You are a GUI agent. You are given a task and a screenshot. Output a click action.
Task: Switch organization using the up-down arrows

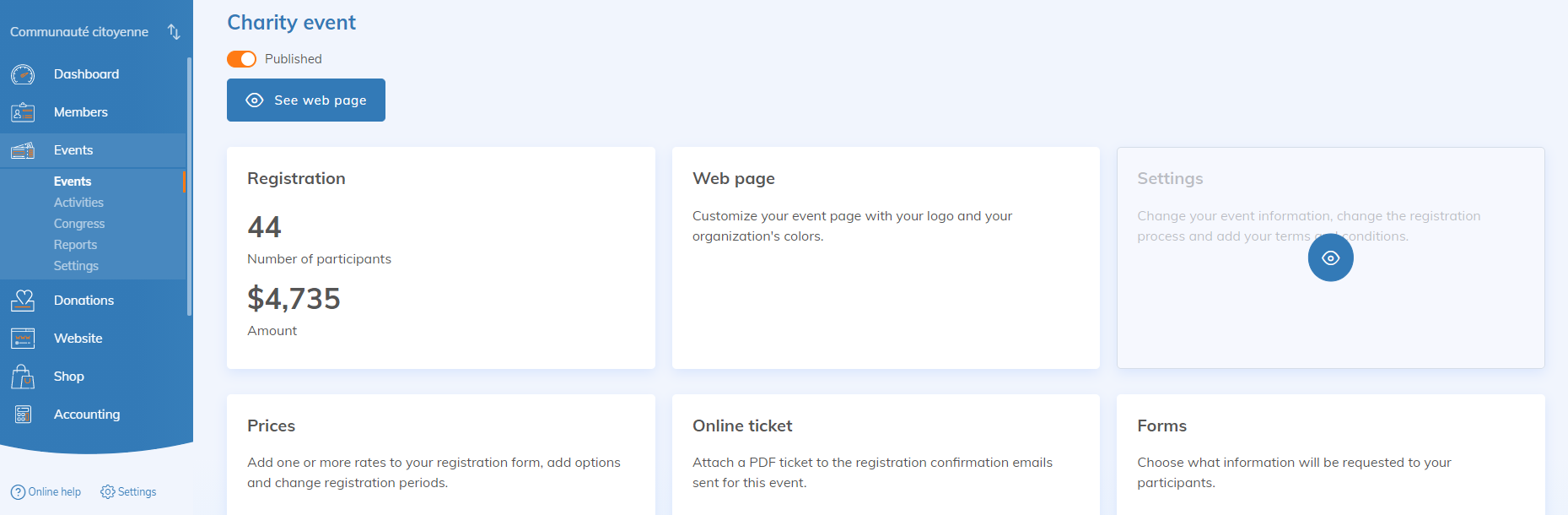tap(174, 32)
